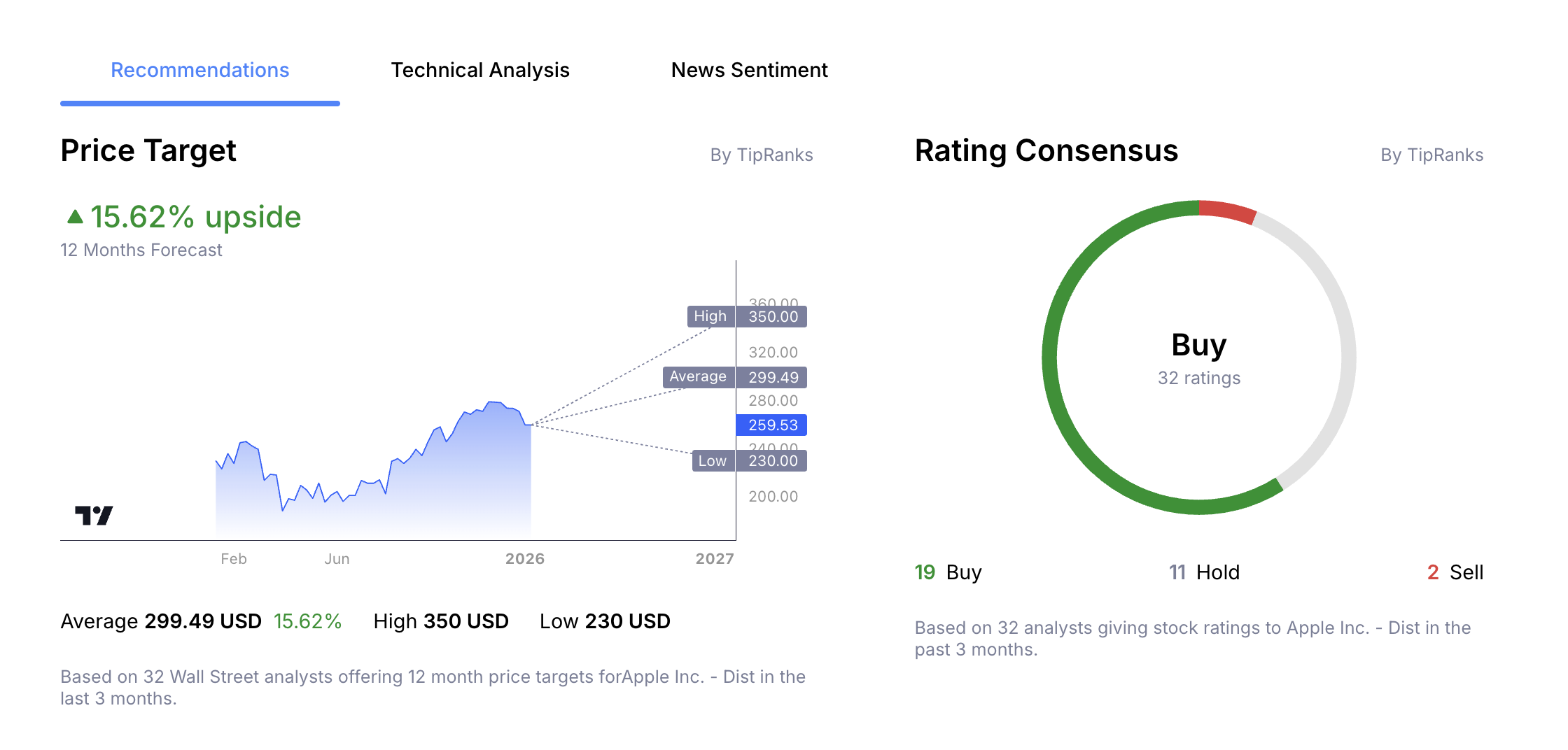Select the Recommendations tab
Viewport: 1568px width, 750px height.
(200, 69)
